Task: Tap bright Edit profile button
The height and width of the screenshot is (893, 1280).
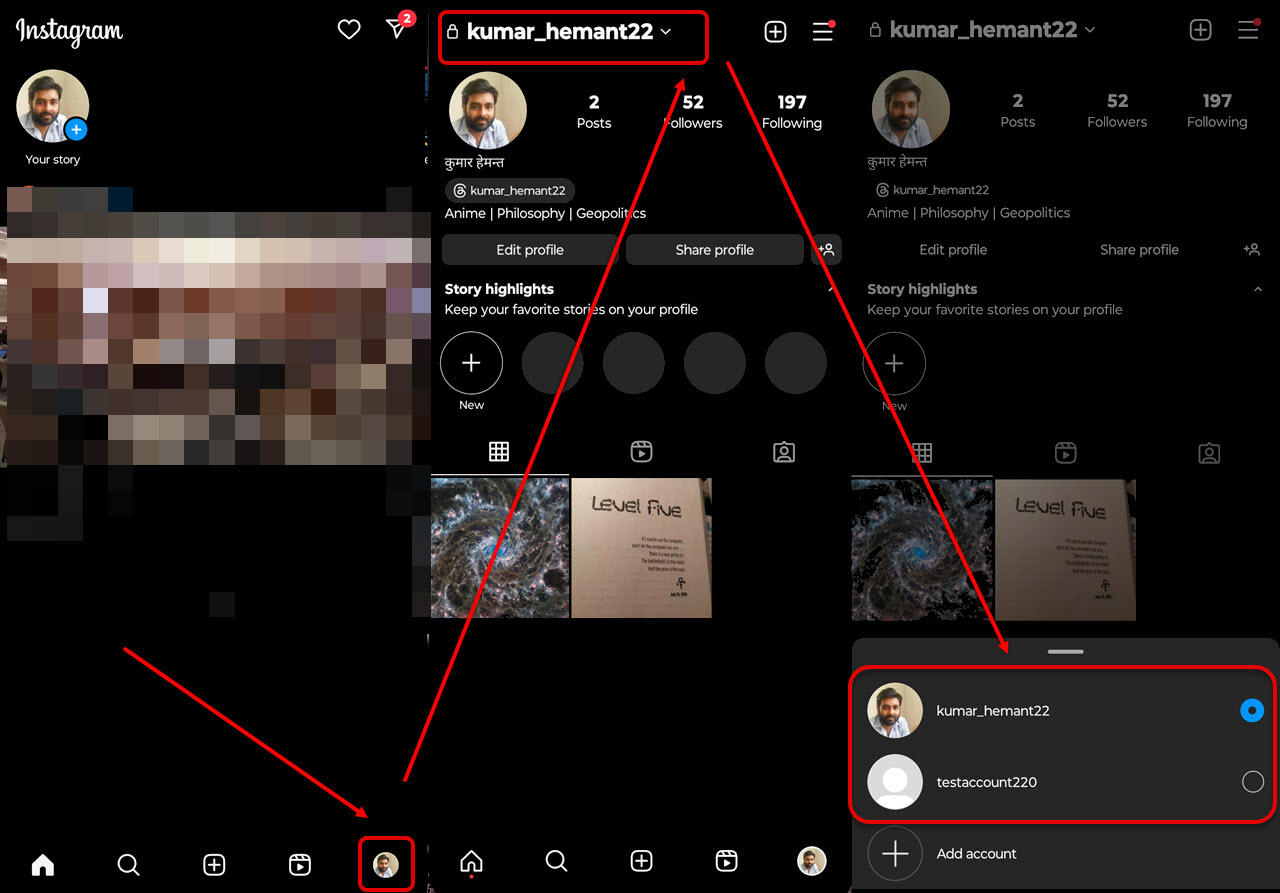Action: (x=530, y=250)
